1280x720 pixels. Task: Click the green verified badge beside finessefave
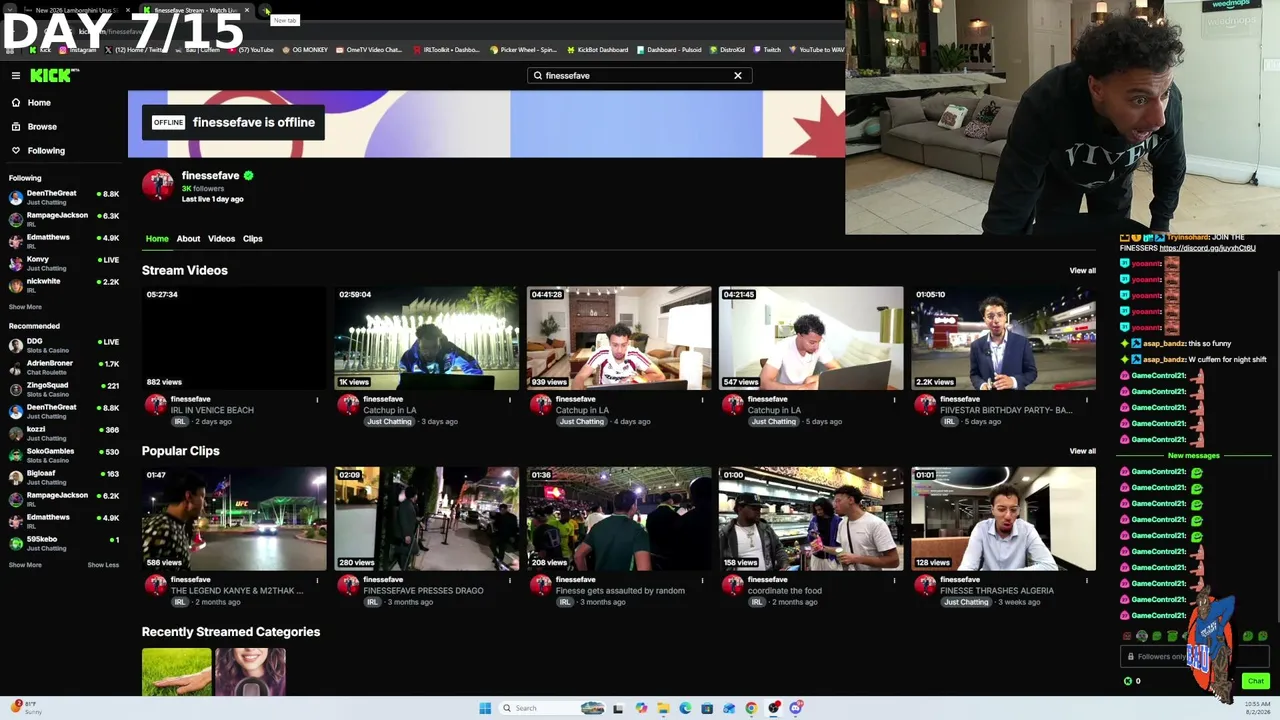tap(248, 176)
